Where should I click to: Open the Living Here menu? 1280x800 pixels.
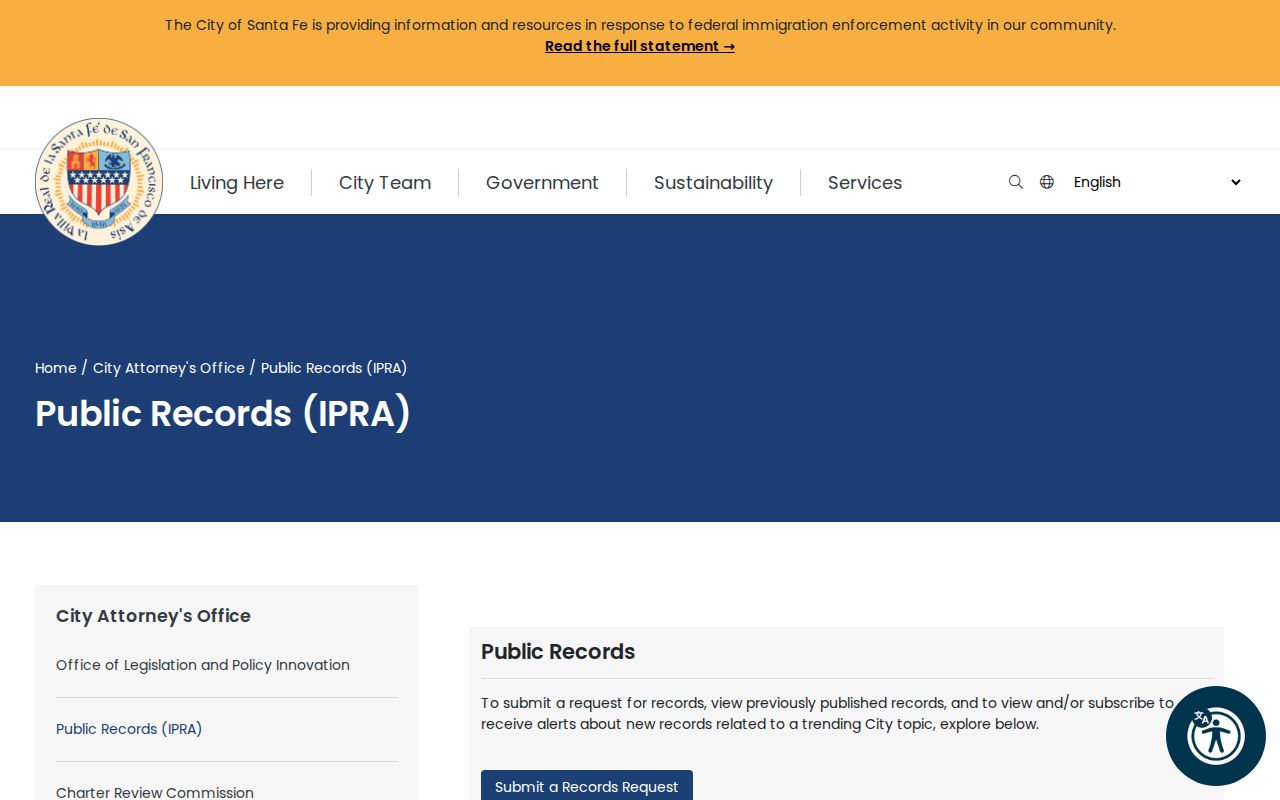pyautogui.click(x=237, y=183)
